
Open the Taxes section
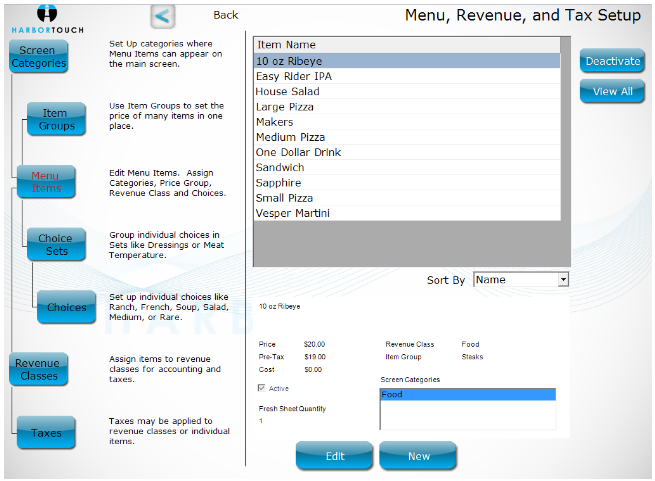(46, 433)
